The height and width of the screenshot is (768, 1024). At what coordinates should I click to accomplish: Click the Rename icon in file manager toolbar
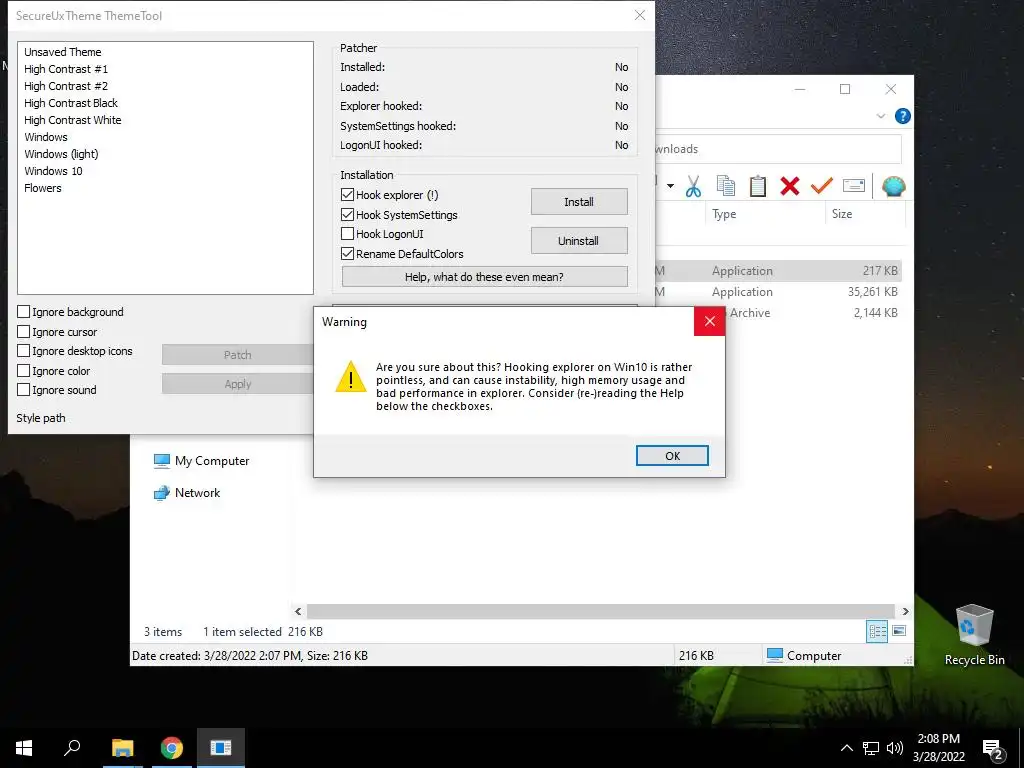pyautogui.click(x=854, y=187)
